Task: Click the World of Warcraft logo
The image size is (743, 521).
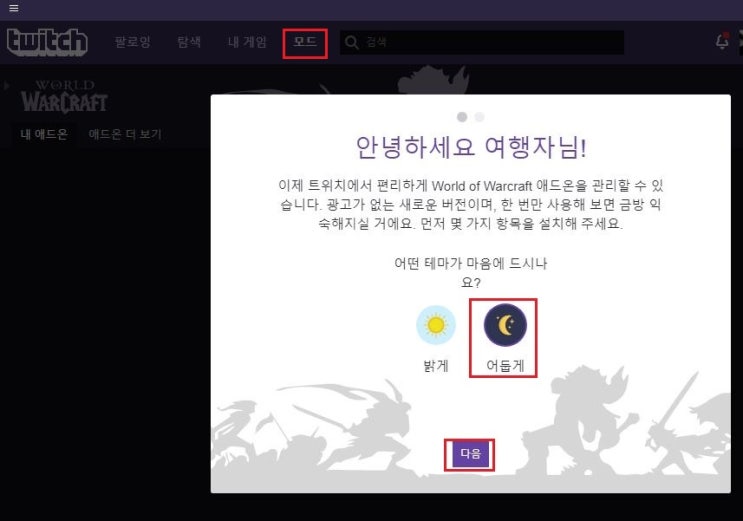Action: point(64,97)
